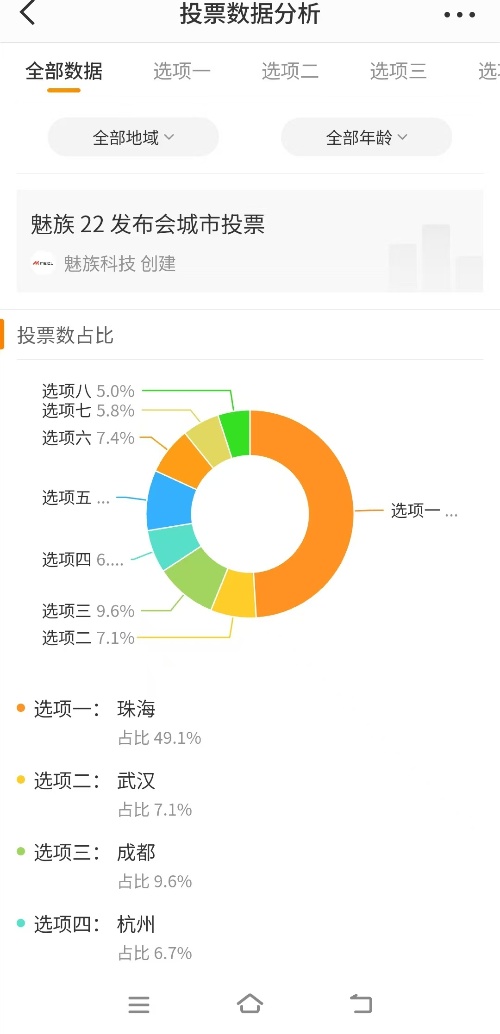Select the 选项三 tab
The width and height of the screenshot is (500, 1034).
(x=398, y=71)
